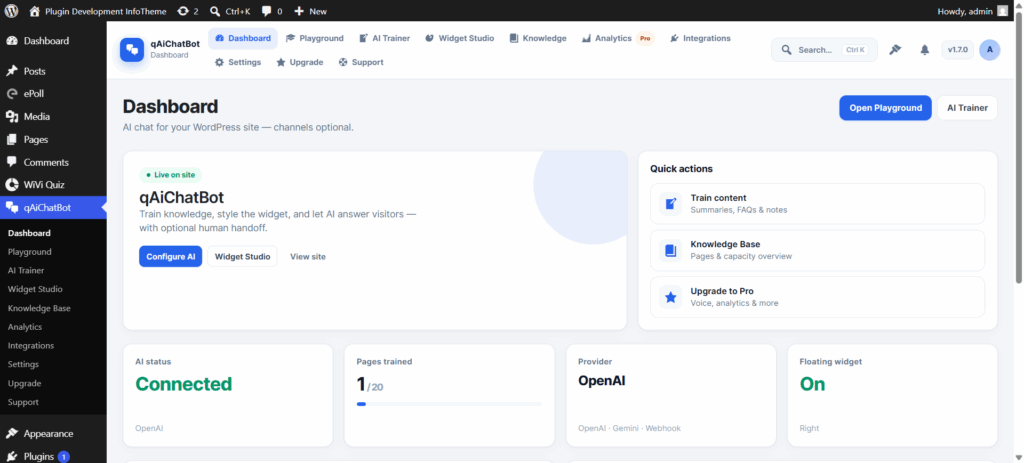Focus the Search field in plugin header
The image size is (1024, 463).
[x=824, y=50]
